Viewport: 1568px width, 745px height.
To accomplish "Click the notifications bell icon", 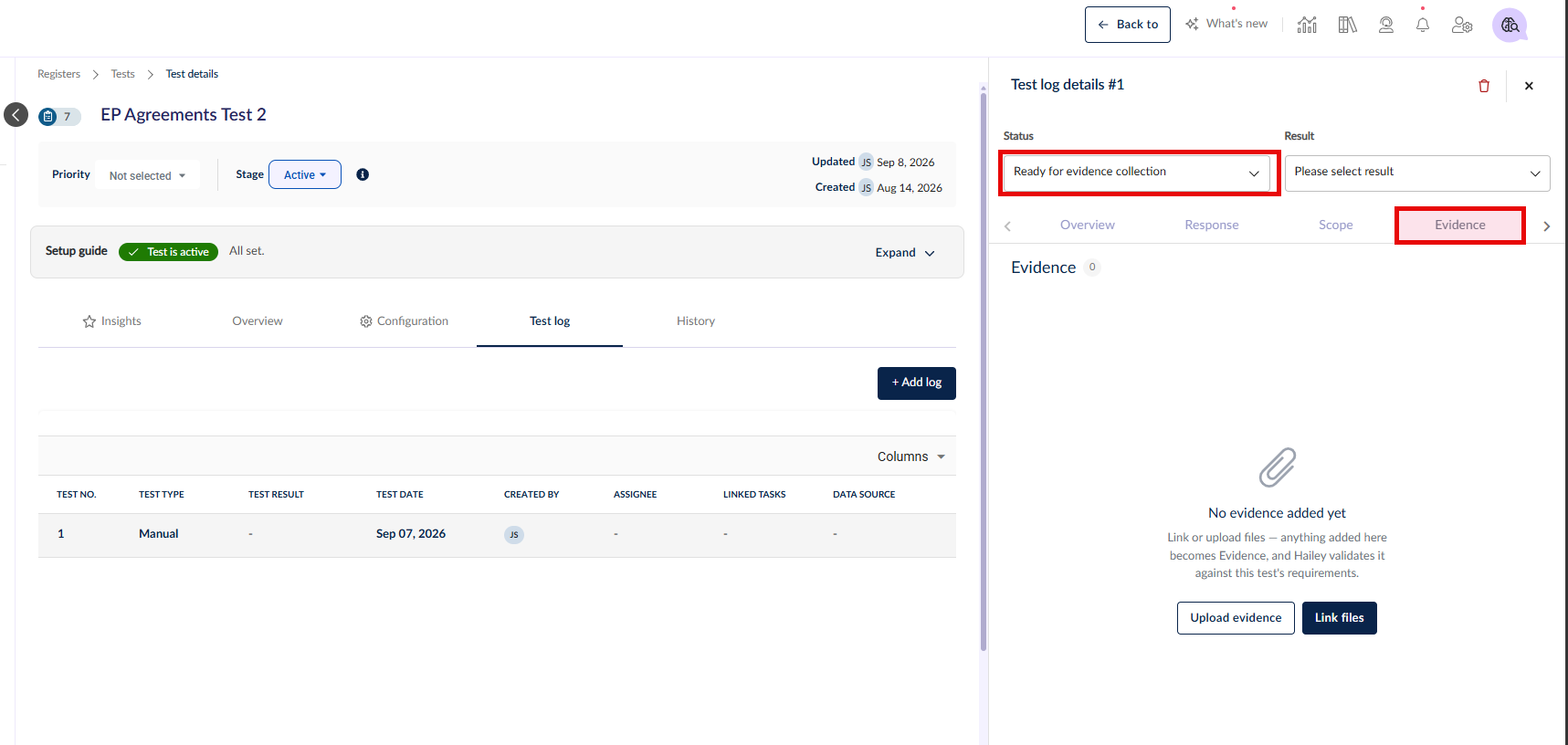I will tap(1423, 25).
